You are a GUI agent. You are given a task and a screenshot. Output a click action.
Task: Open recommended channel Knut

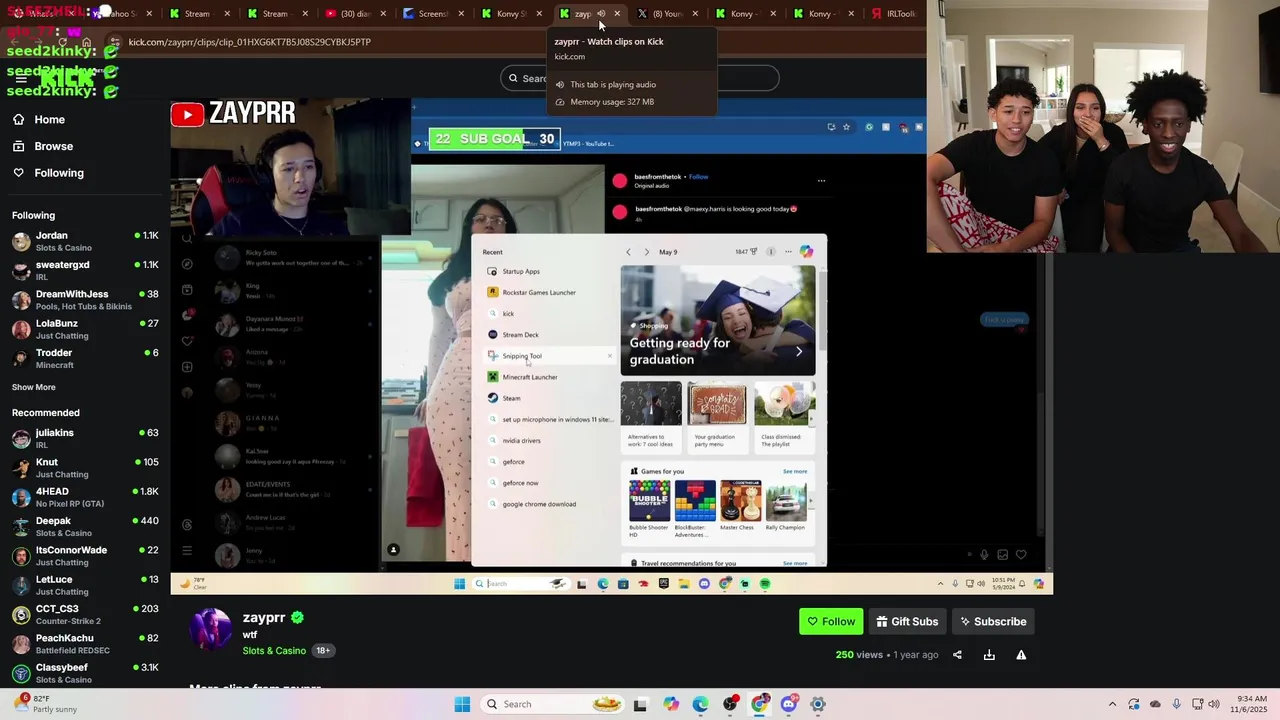[85, 468]
